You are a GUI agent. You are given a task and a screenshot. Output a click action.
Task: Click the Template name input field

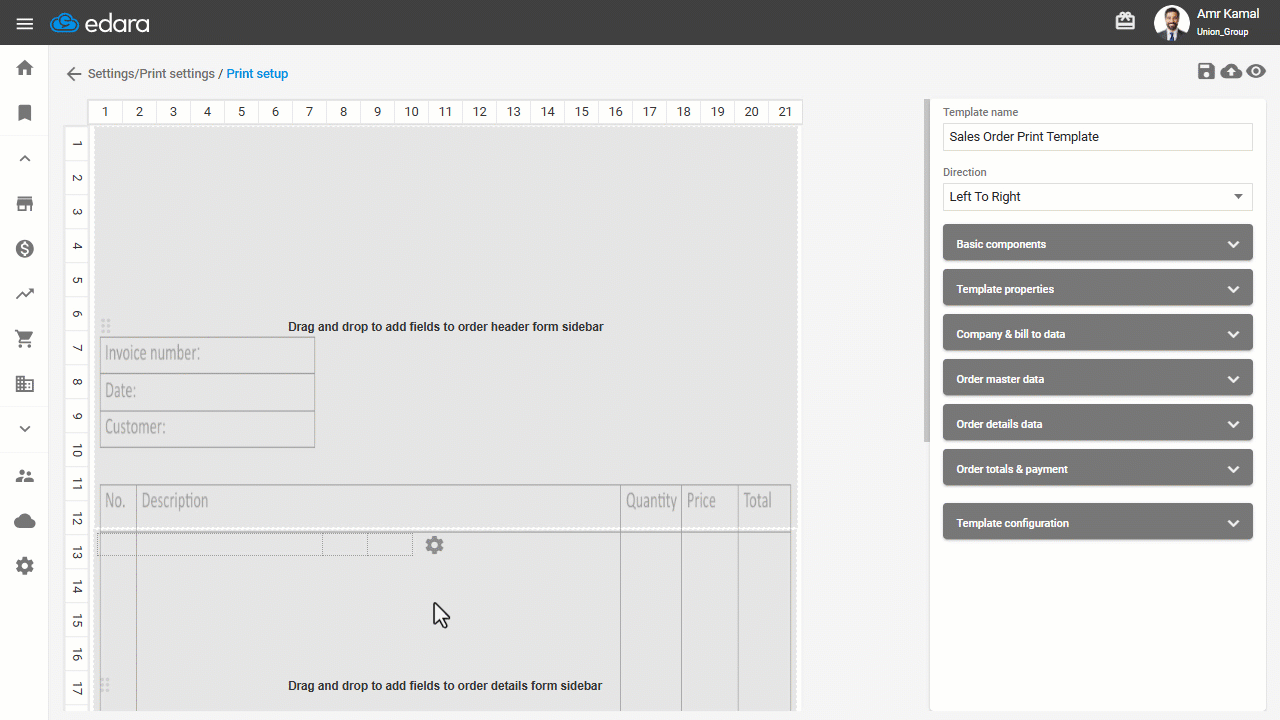click(1097, 137)
